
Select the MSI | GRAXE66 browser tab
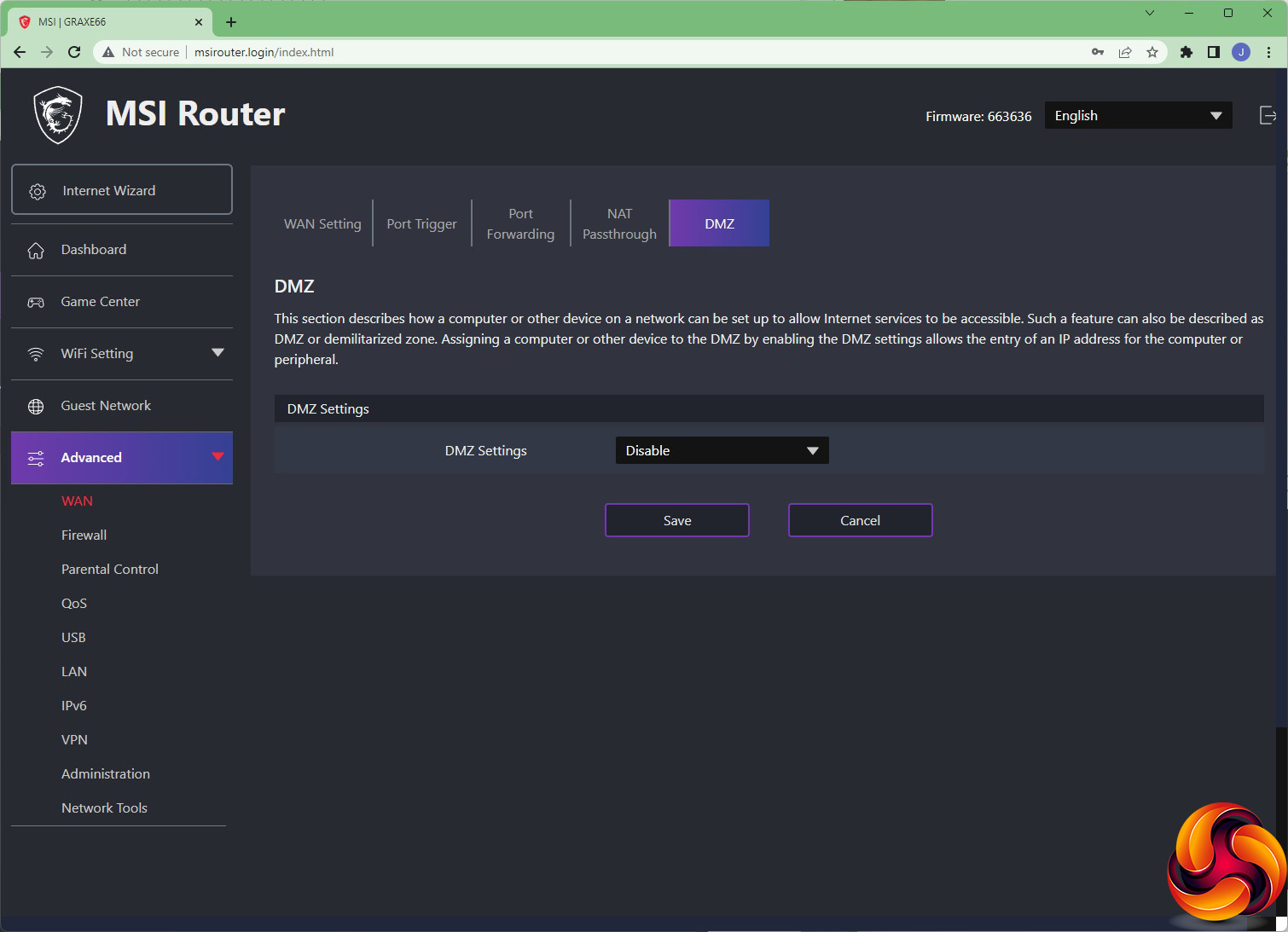[x=111, y=22]
